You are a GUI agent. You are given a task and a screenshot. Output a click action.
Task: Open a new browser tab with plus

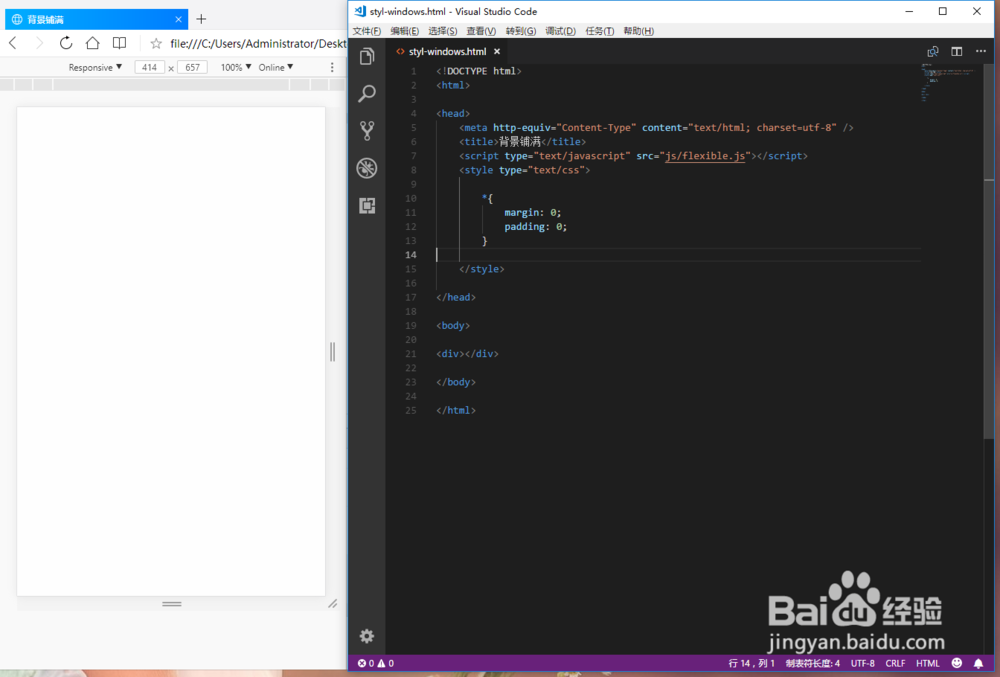pos(202,19)
